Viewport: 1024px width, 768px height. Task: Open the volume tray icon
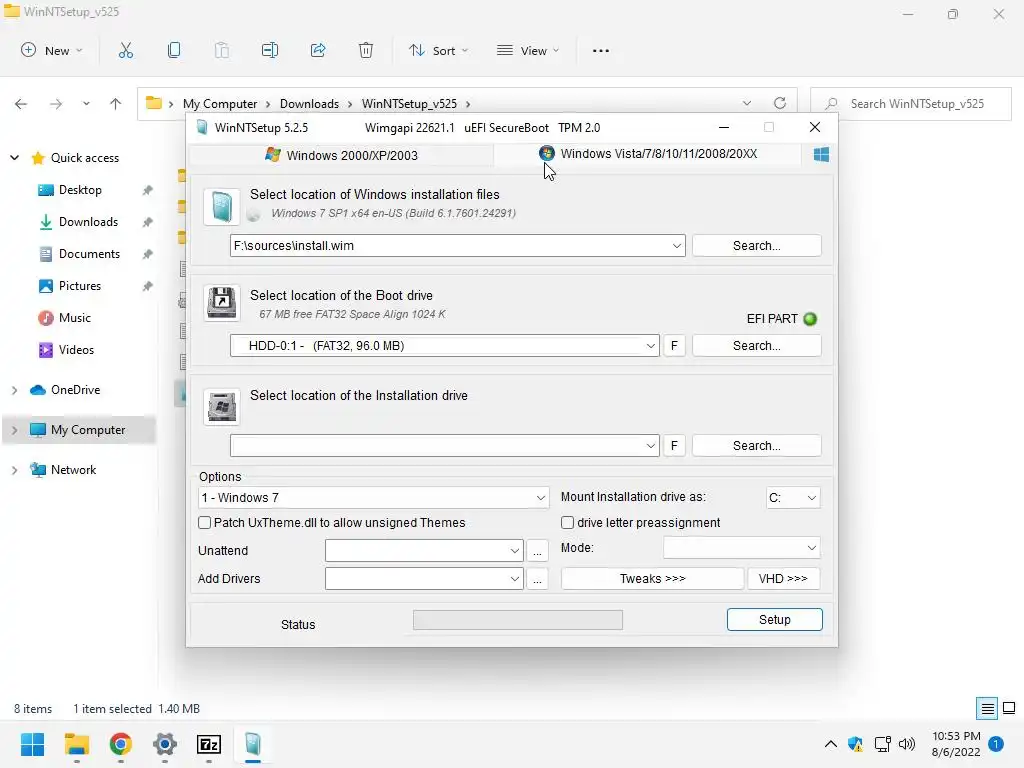[x=907, y=744]
